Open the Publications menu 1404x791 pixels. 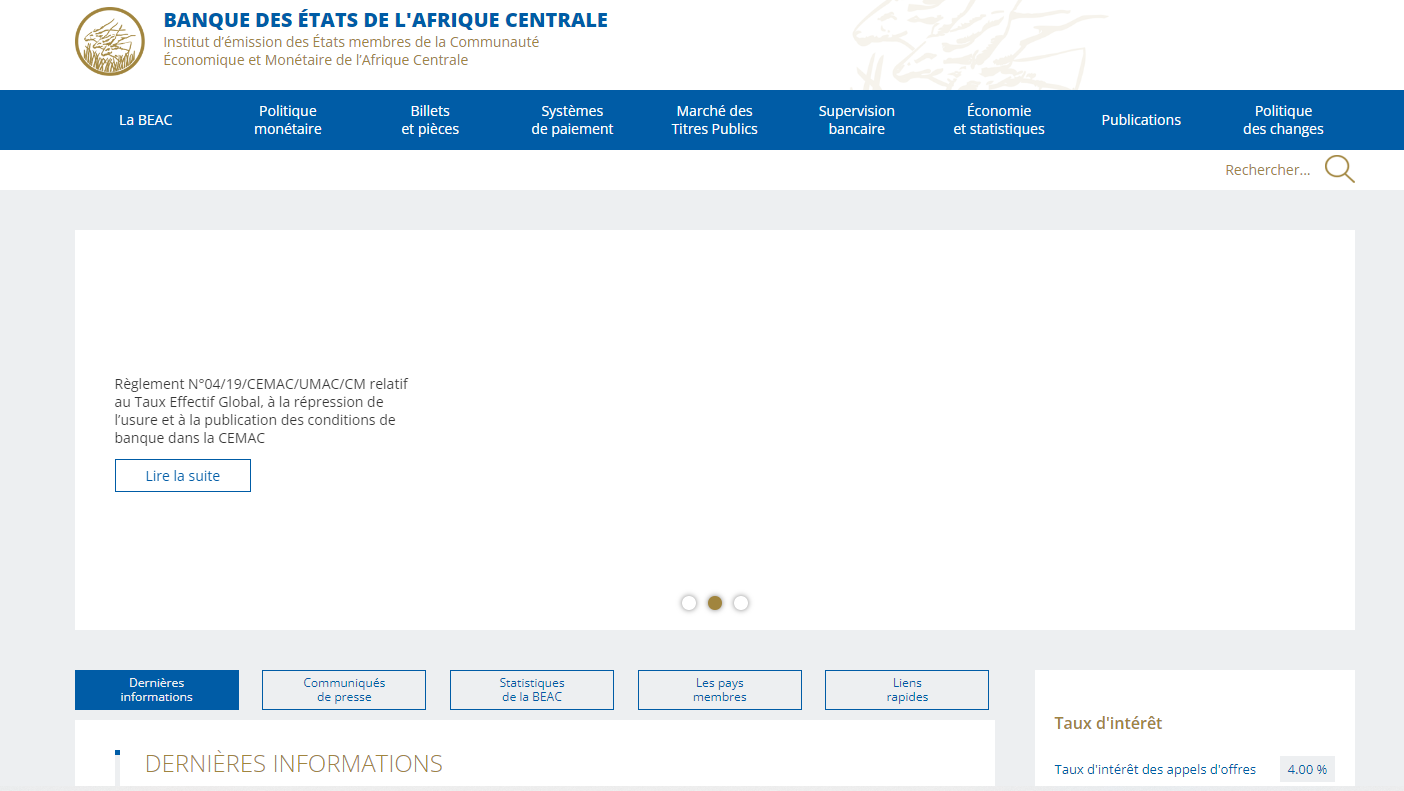pyautogui.click(x=1141, y=120)
